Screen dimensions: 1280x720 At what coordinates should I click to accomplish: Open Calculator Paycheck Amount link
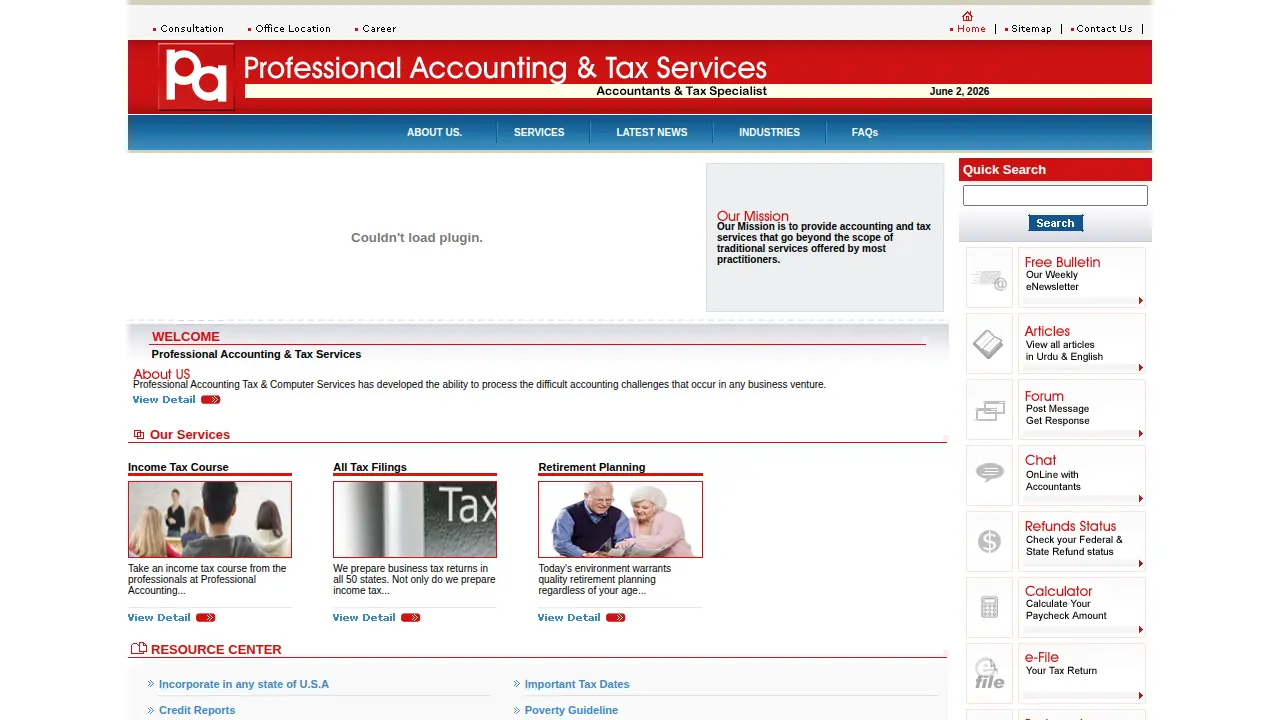tap(1081, 607)
